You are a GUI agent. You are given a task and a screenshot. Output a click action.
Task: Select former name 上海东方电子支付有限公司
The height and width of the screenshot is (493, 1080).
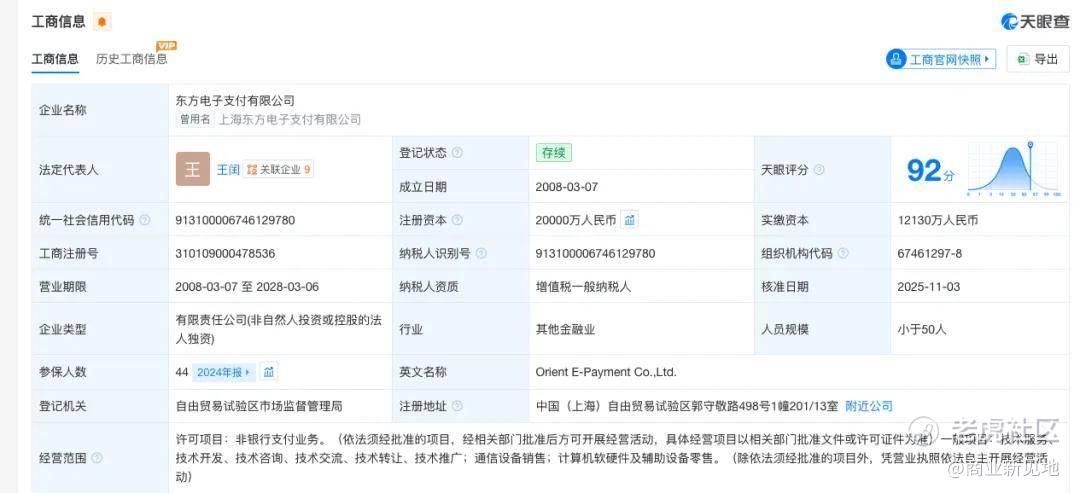pyautogui.click(x=290, y=119)
